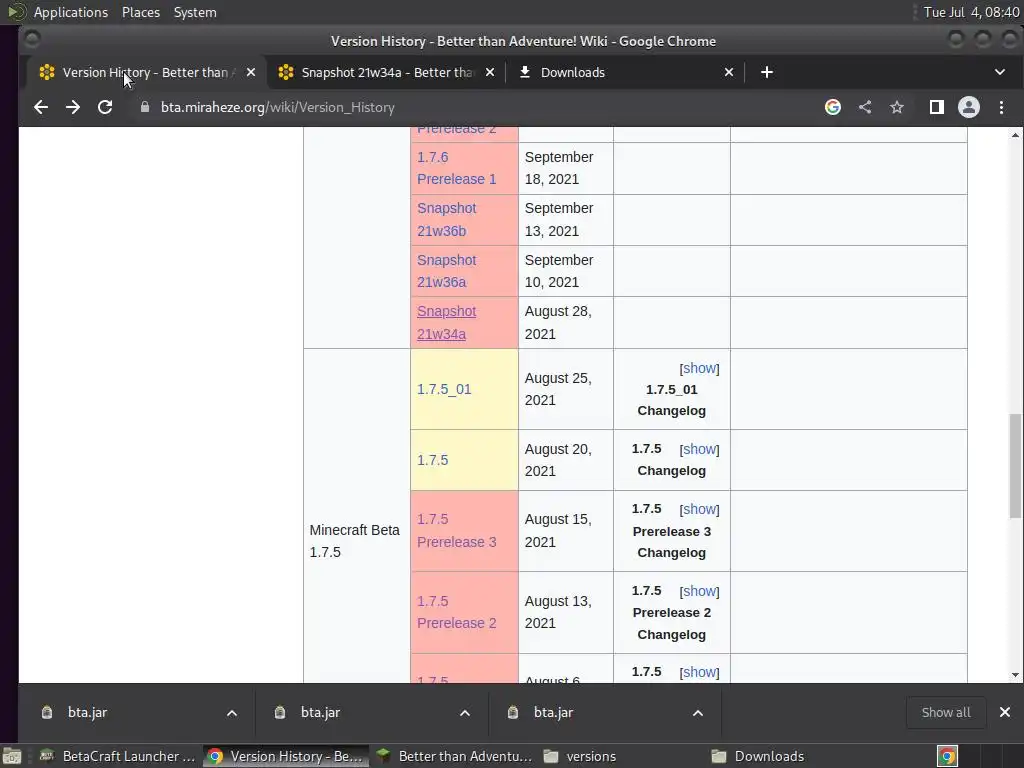Click the desktop menu logo icon

pos(16,12)
